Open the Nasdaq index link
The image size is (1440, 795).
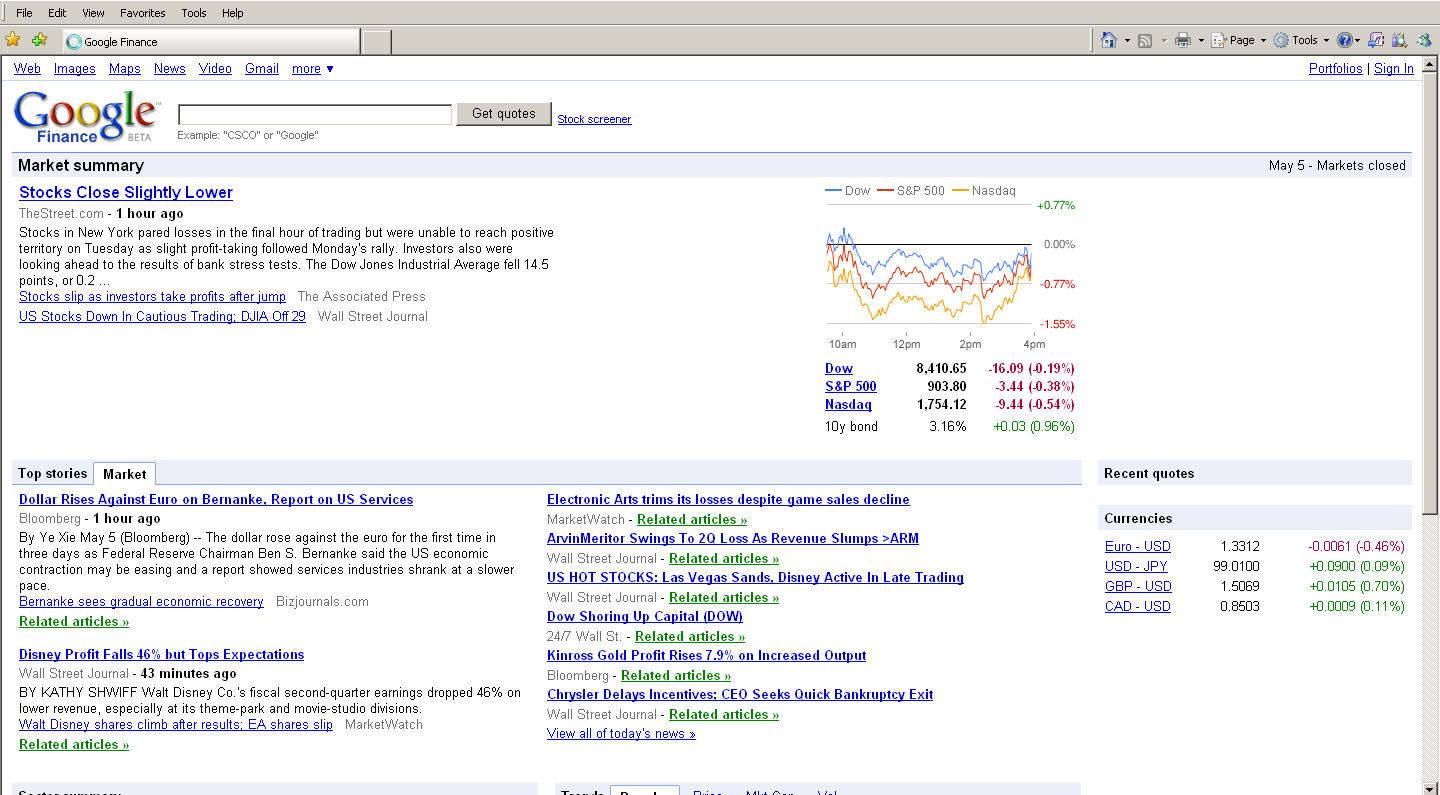pyautogui.click(x=848, y=405)
